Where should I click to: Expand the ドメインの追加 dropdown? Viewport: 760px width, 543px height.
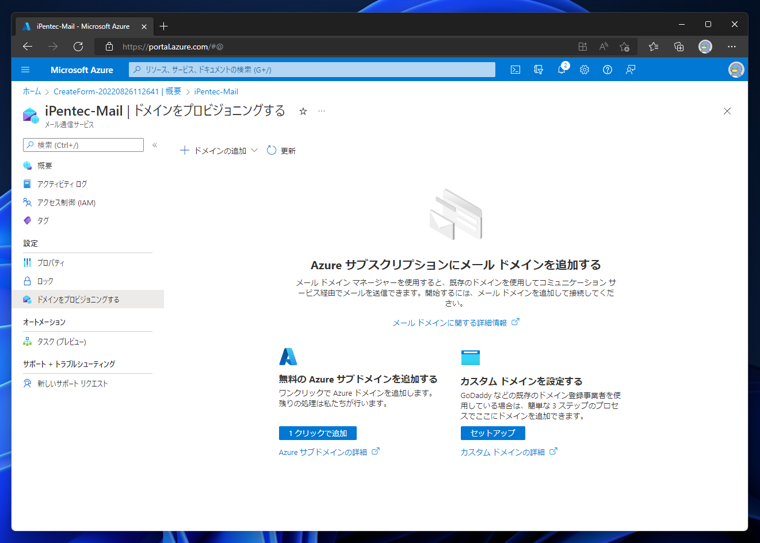click(x=219, y=151)
